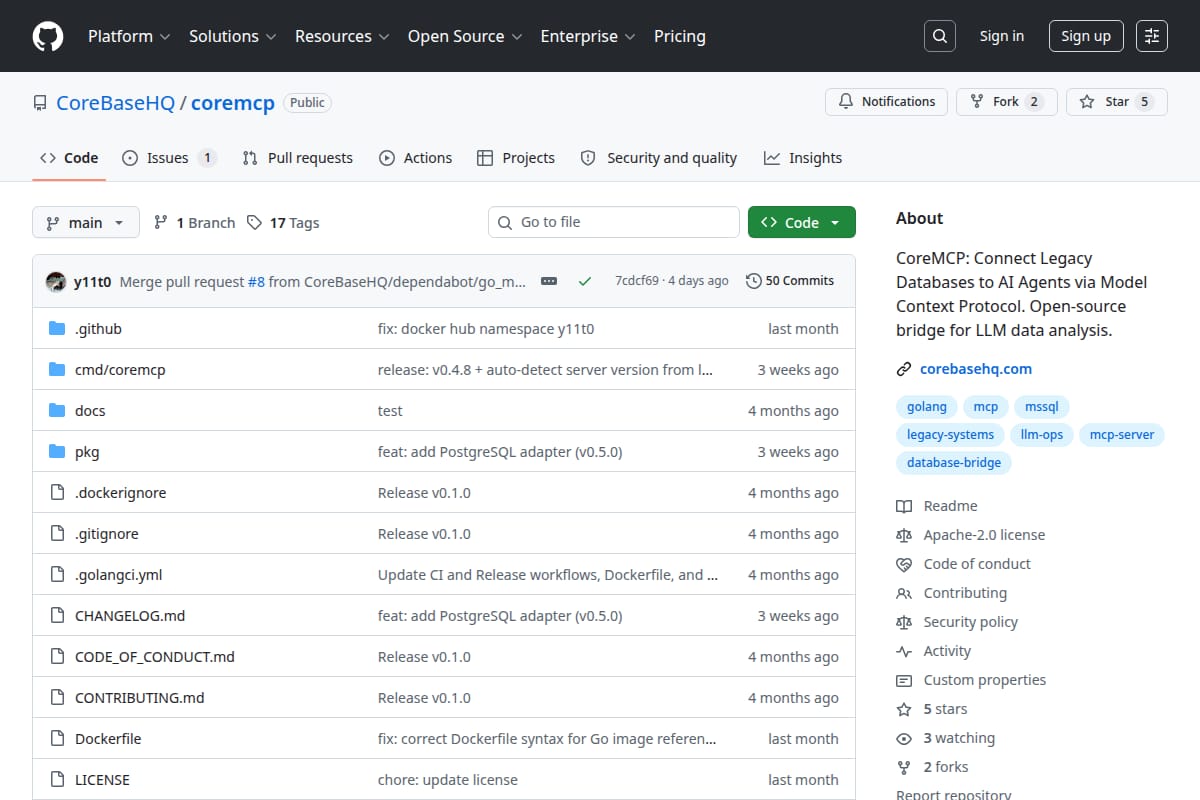
Task: Click the heart icon beside Code of conduct
Action: [x=904, y=564]
